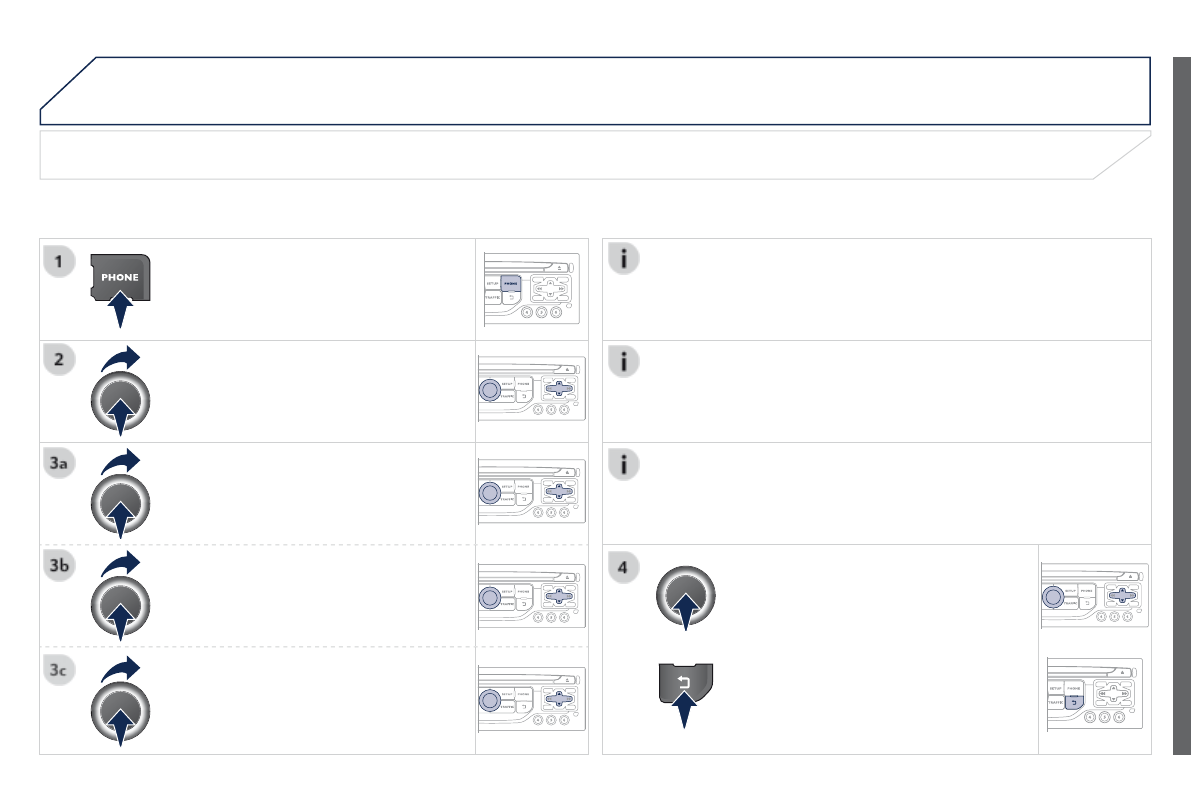Click the step 4 number badge
Screen dimensions: 1191x794
pyautogui.click(x=624, y=567)
